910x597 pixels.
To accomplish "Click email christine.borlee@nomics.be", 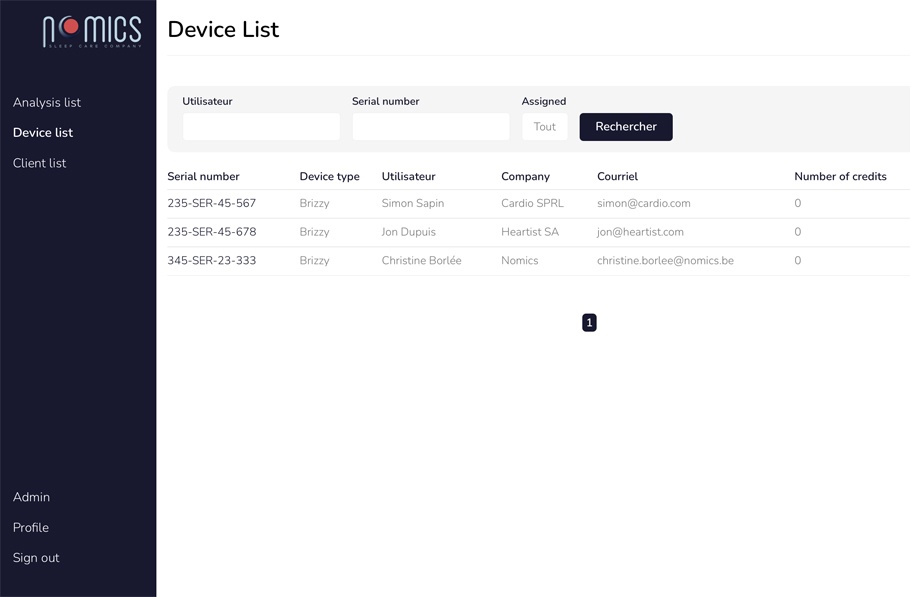I will [665, 261].
